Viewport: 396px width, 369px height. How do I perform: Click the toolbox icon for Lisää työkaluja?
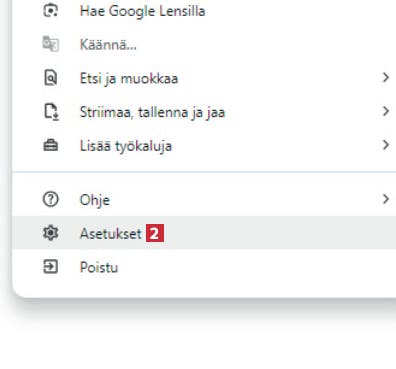51,146
